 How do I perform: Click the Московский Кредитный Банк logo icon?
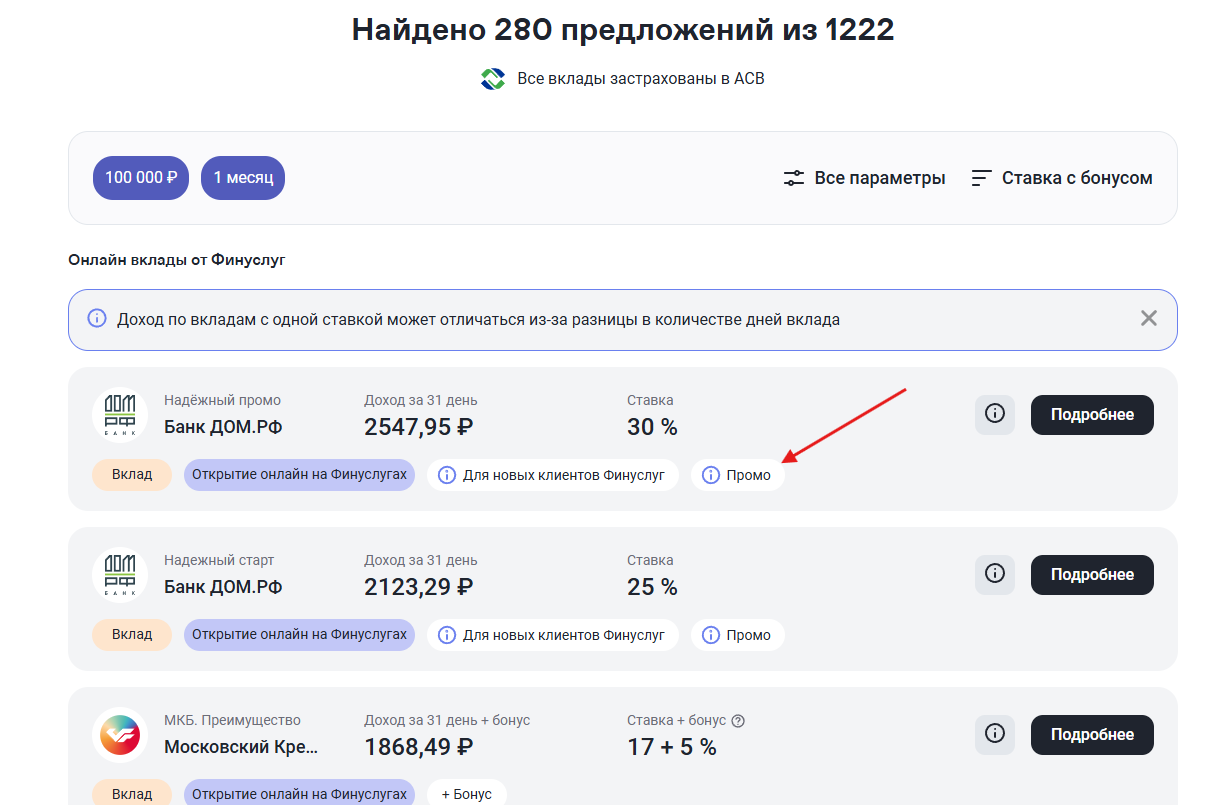coord(120,734)
